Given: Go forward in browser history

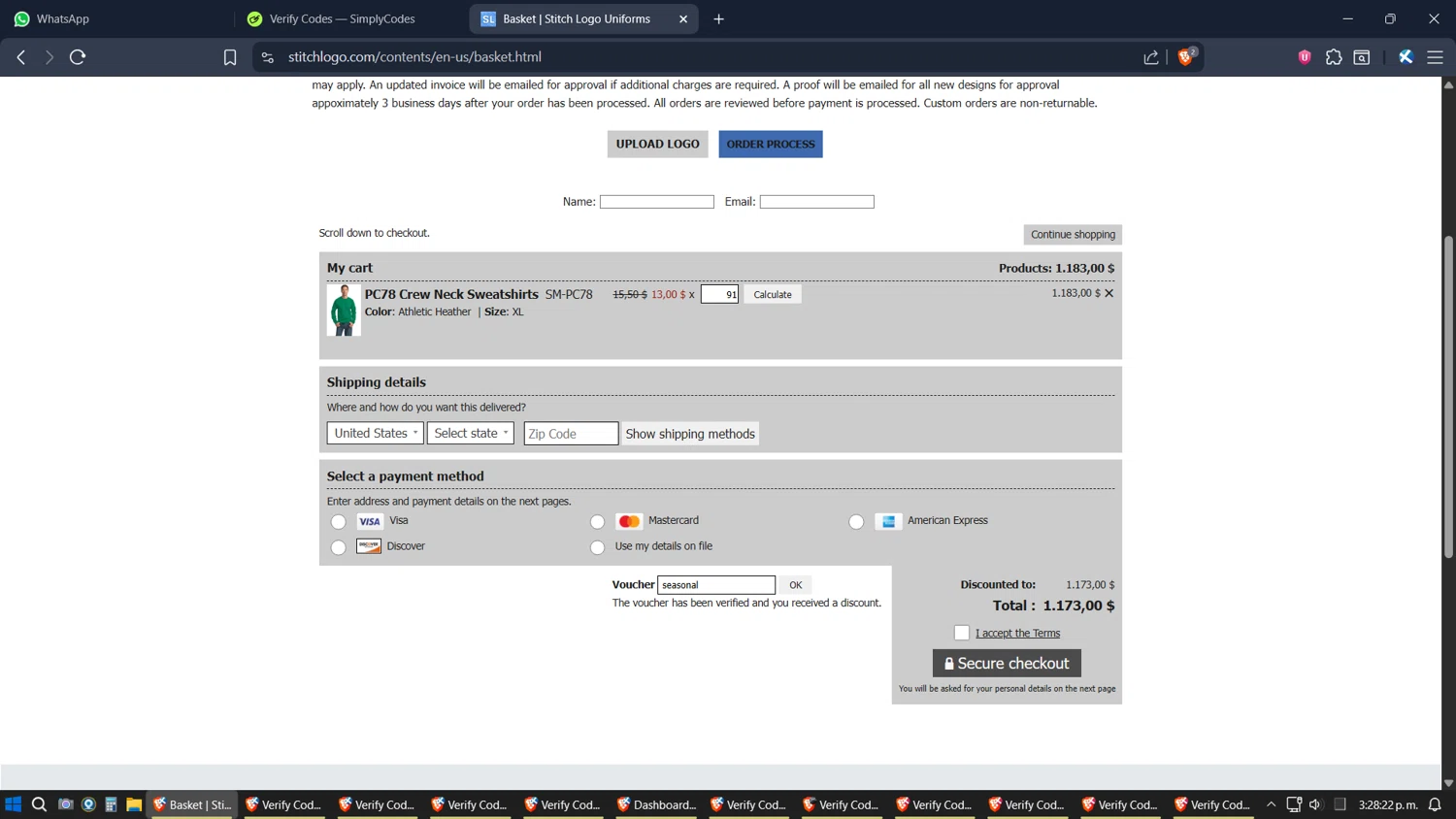Looking at the screenshot, I should coord(49,57).
